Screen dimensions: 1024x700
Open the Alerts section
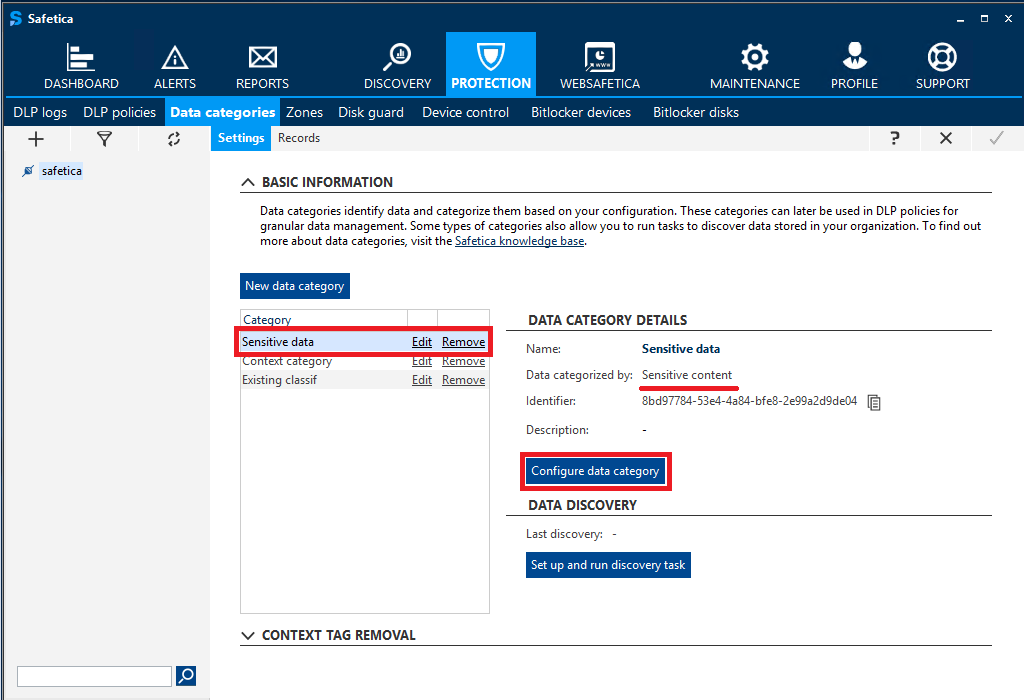coord(174,65)
